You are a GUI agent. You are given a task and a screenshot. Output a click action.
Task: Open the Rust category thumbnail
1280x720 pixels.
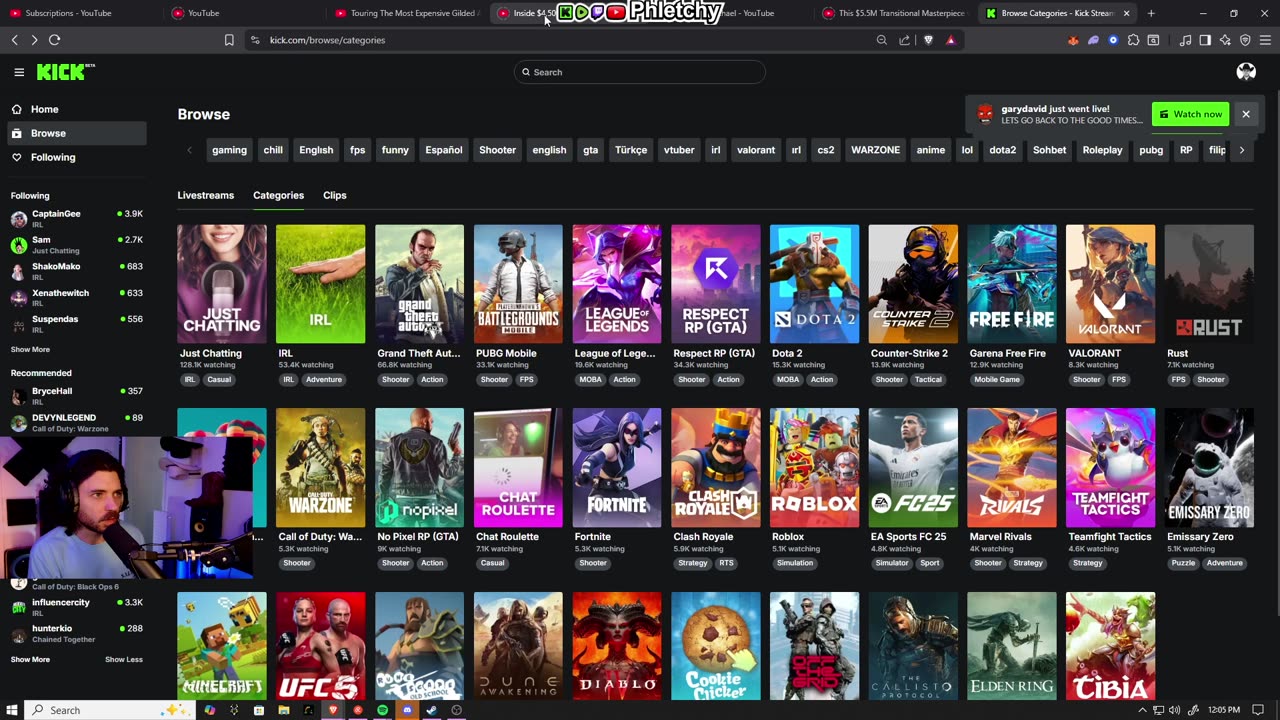click(1209, 284)
